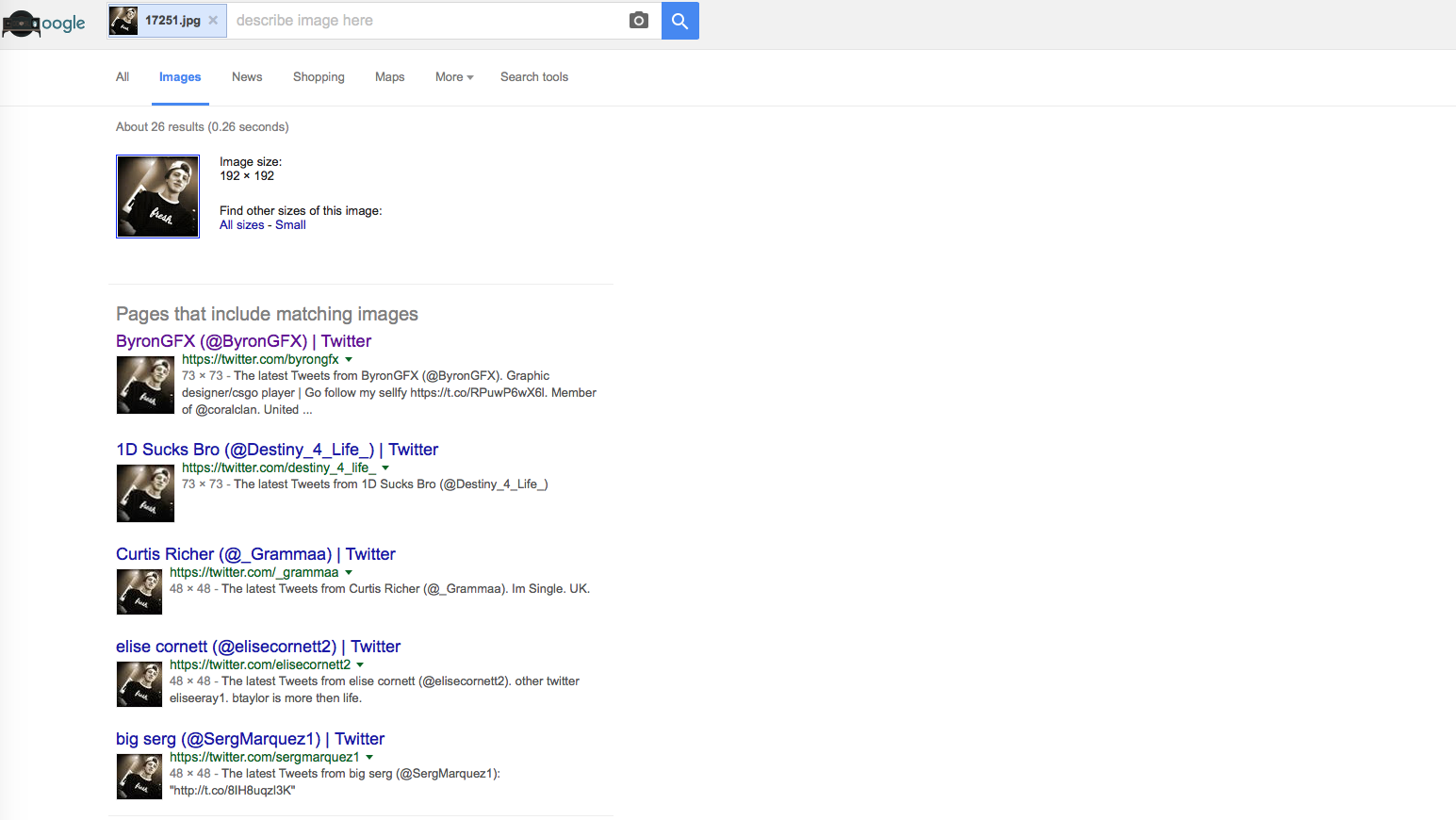The image size is (1456, 820).
Task: Expand dropdown arrow next to twitter.com/elisecornett2
Action: (x=360, y=665)
